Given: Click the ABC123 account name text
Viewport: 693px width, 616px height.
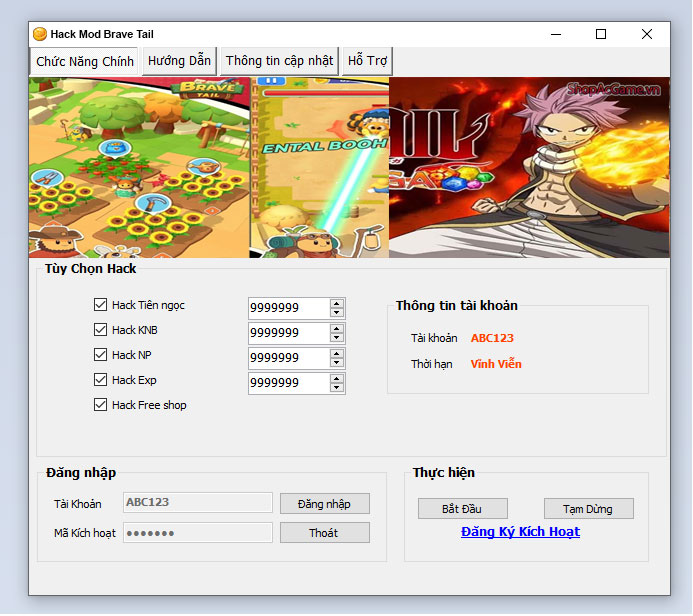Looking at the screenshot, I should 492,338.
